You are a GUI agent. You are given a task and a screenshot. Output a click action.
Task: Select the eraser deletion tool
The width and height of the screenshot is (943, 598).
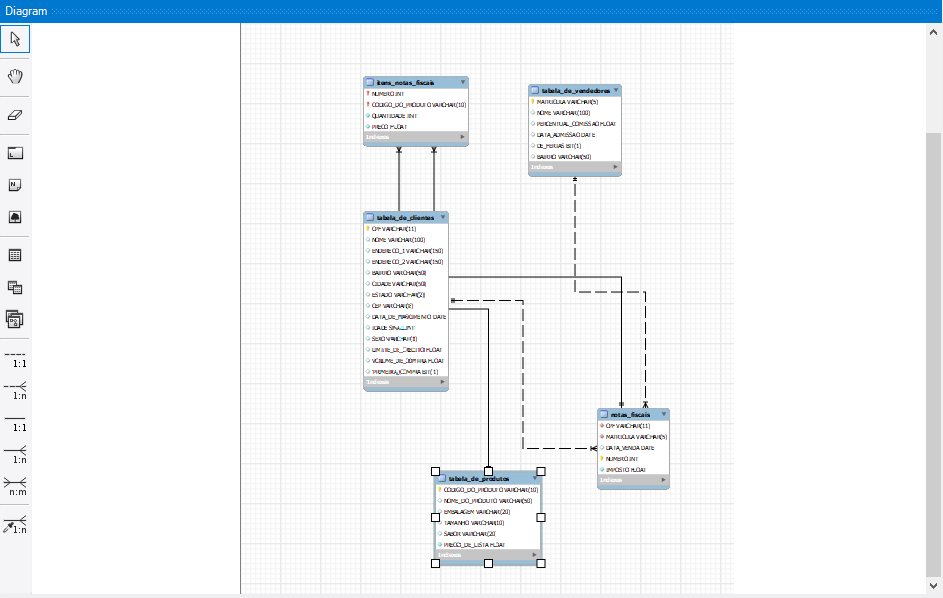(x=14, y=115)
